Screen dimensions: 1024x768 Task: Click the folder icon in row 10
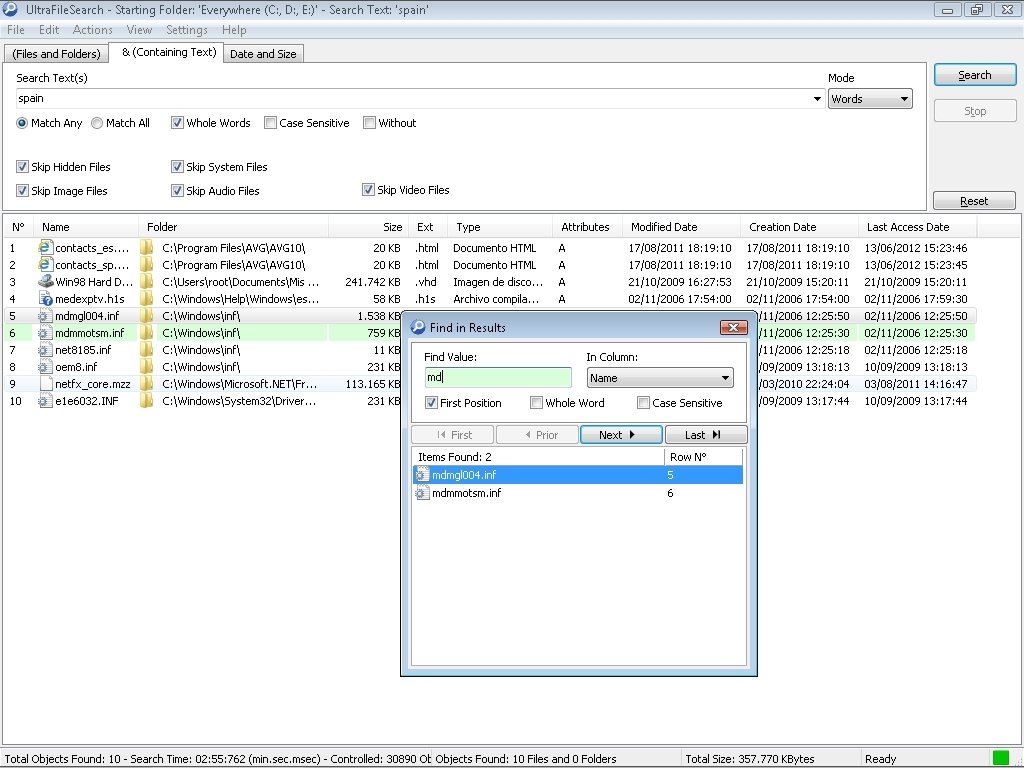(x=147, y=400)
